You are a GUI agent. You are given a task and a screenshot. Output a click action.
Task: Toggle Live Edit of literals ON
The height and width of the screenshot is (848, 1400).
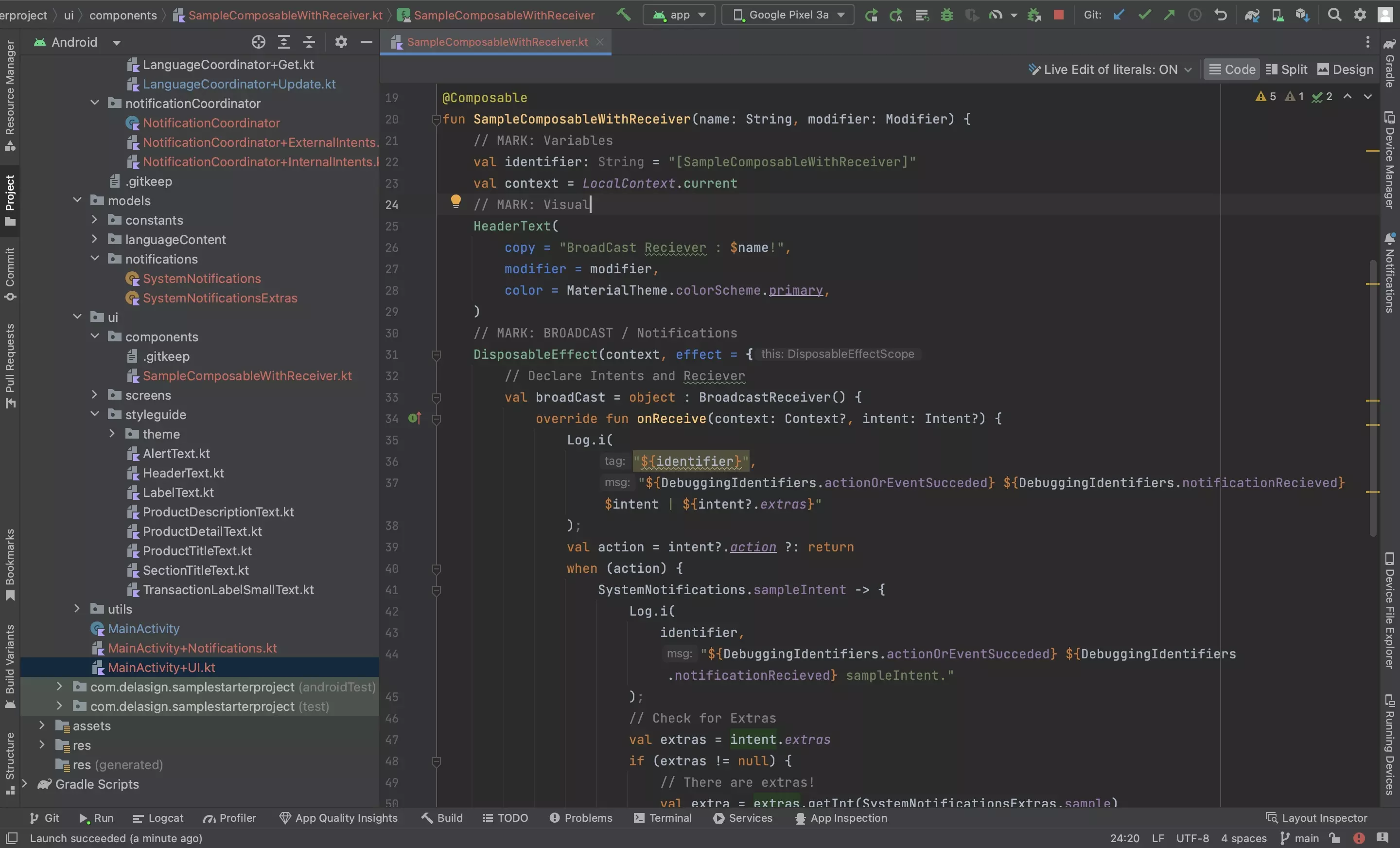click(1108, 69)
